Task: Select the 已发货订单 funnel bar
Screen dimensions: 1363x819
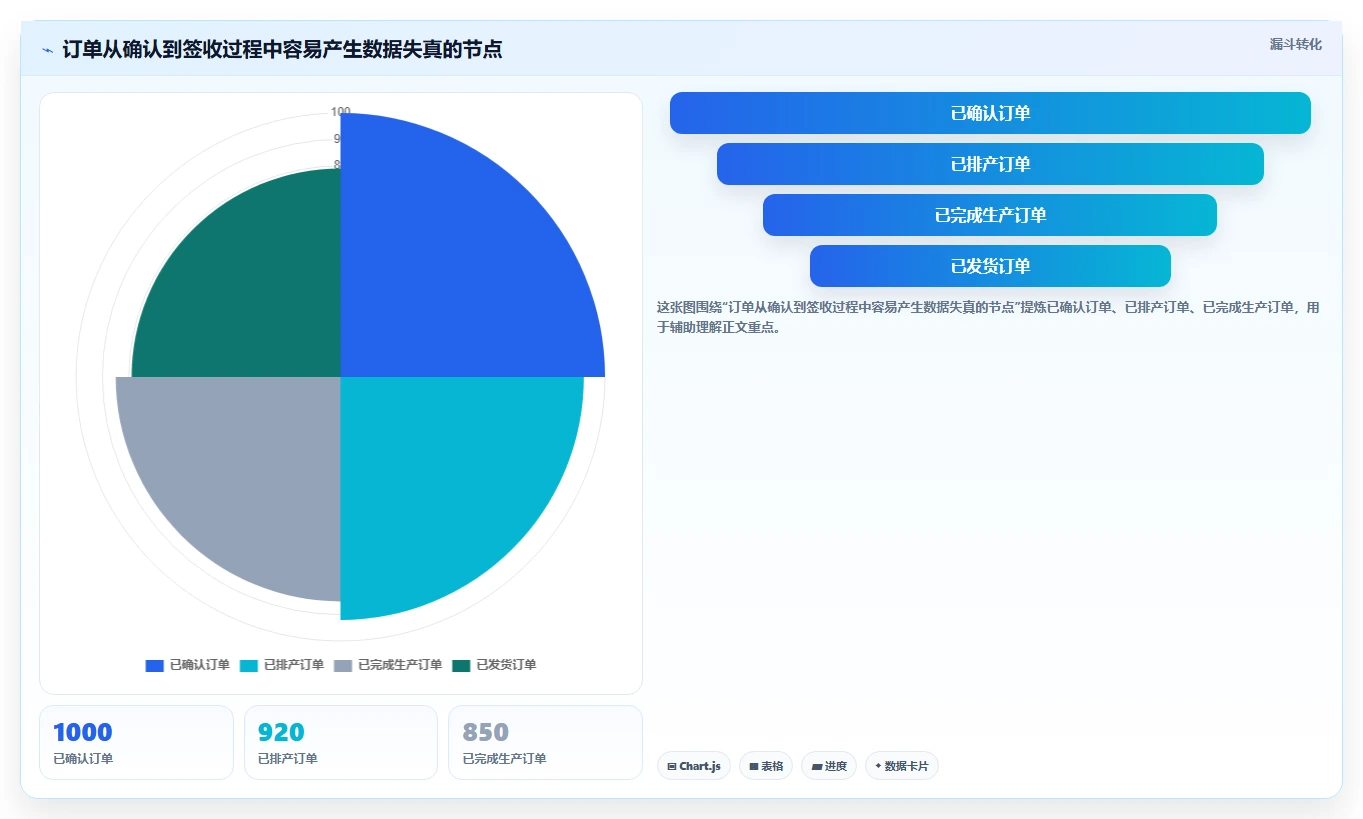Action: (x=990, y=266)
